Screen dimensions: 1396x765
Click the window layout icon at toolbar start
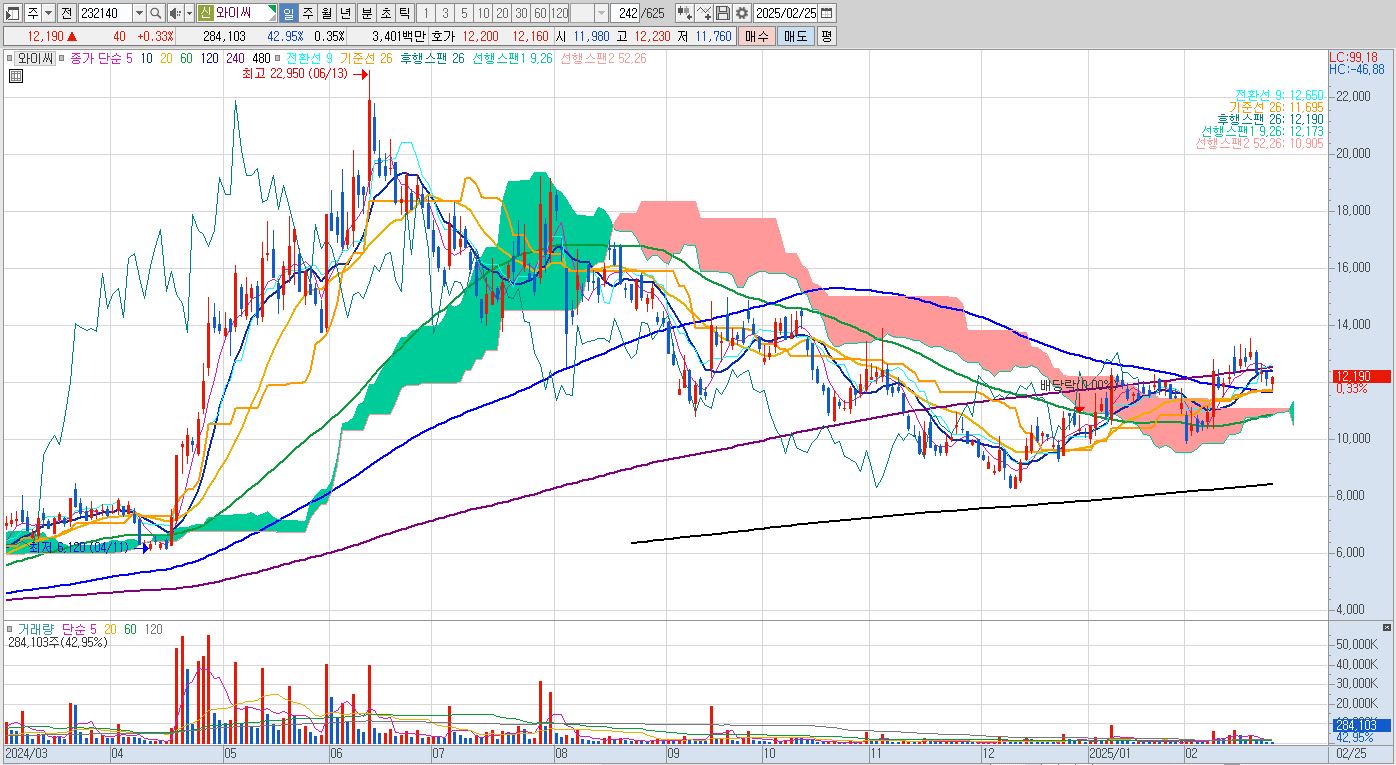13,13
